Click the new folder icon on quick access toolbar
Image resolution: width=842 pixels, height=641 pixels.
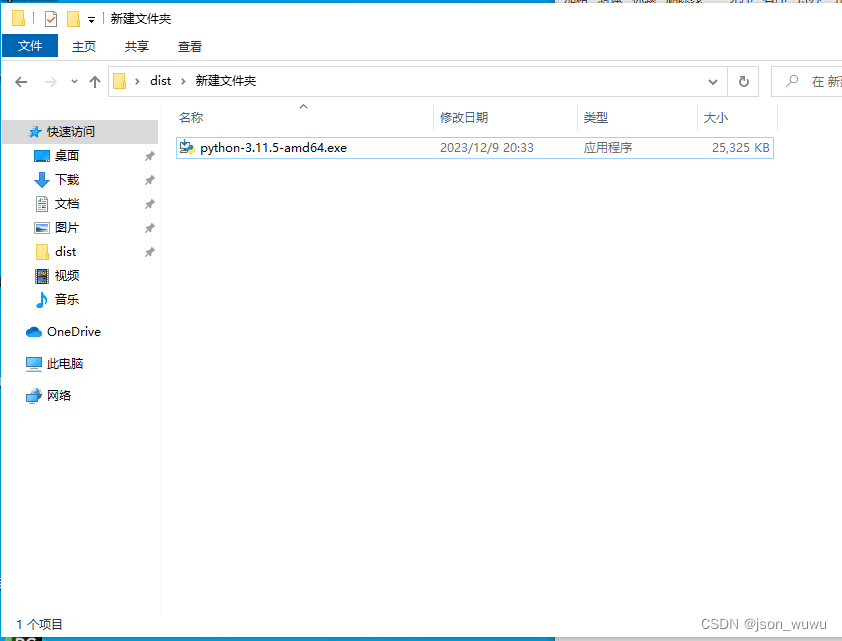tap(73, 17)
